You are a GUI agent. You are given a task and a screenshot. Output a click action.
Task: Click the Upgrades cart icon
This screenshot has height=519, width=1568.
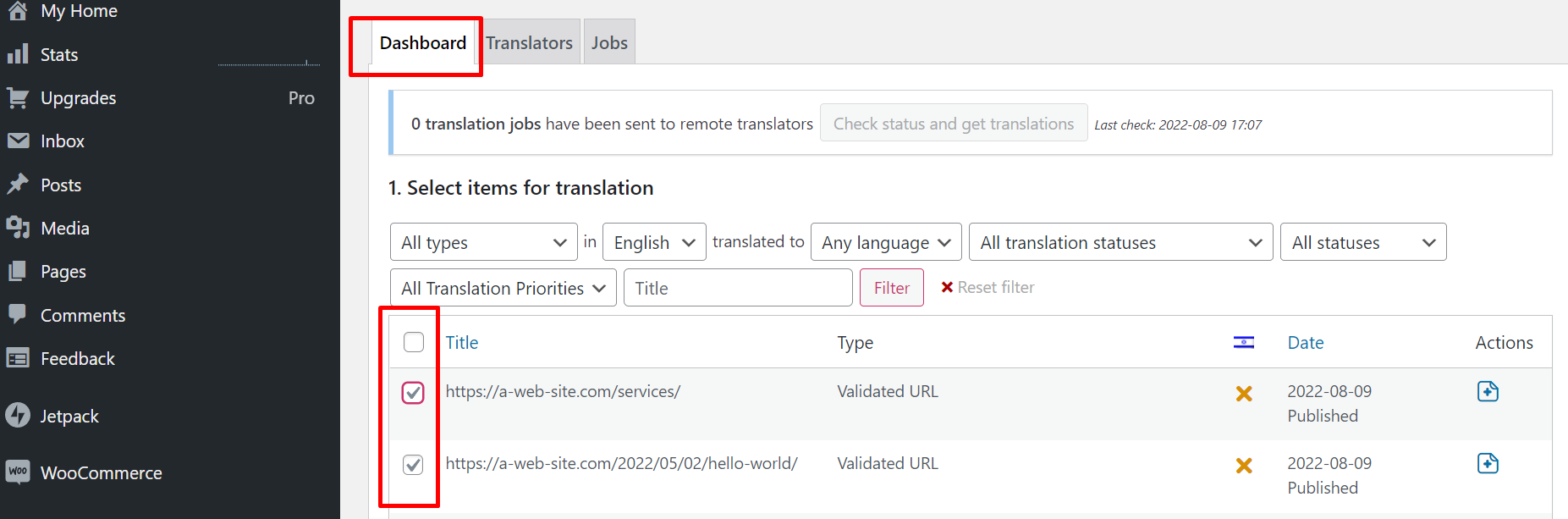pyautogui.click(x=18, y=98)
